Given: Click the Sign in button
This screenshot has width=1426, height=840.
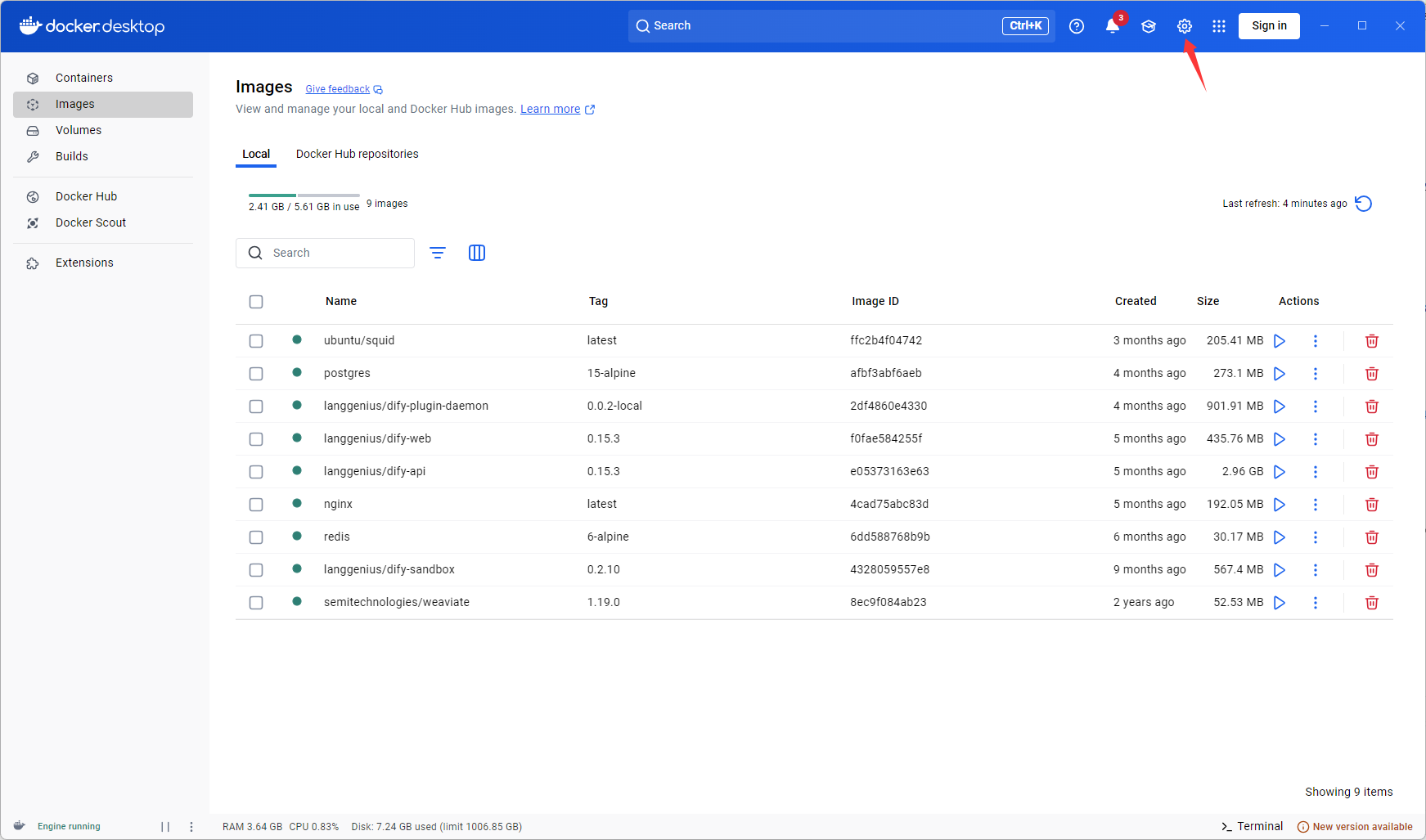Looking at the screenshot, I should click(1269, 25).
